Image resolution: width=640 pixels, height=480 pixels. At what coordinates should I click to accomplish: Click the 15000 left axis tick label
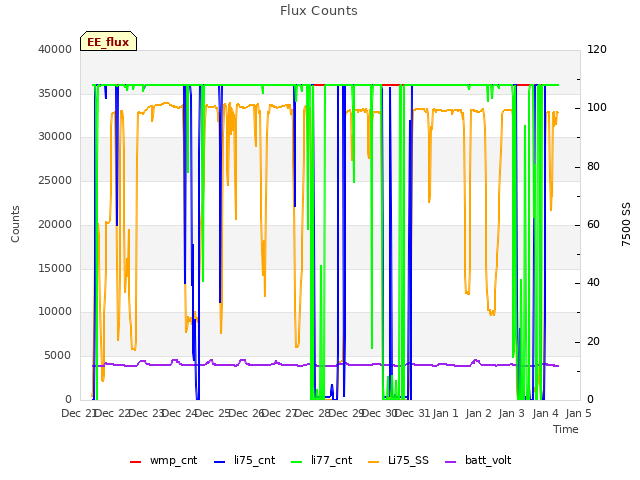[55, 268]
